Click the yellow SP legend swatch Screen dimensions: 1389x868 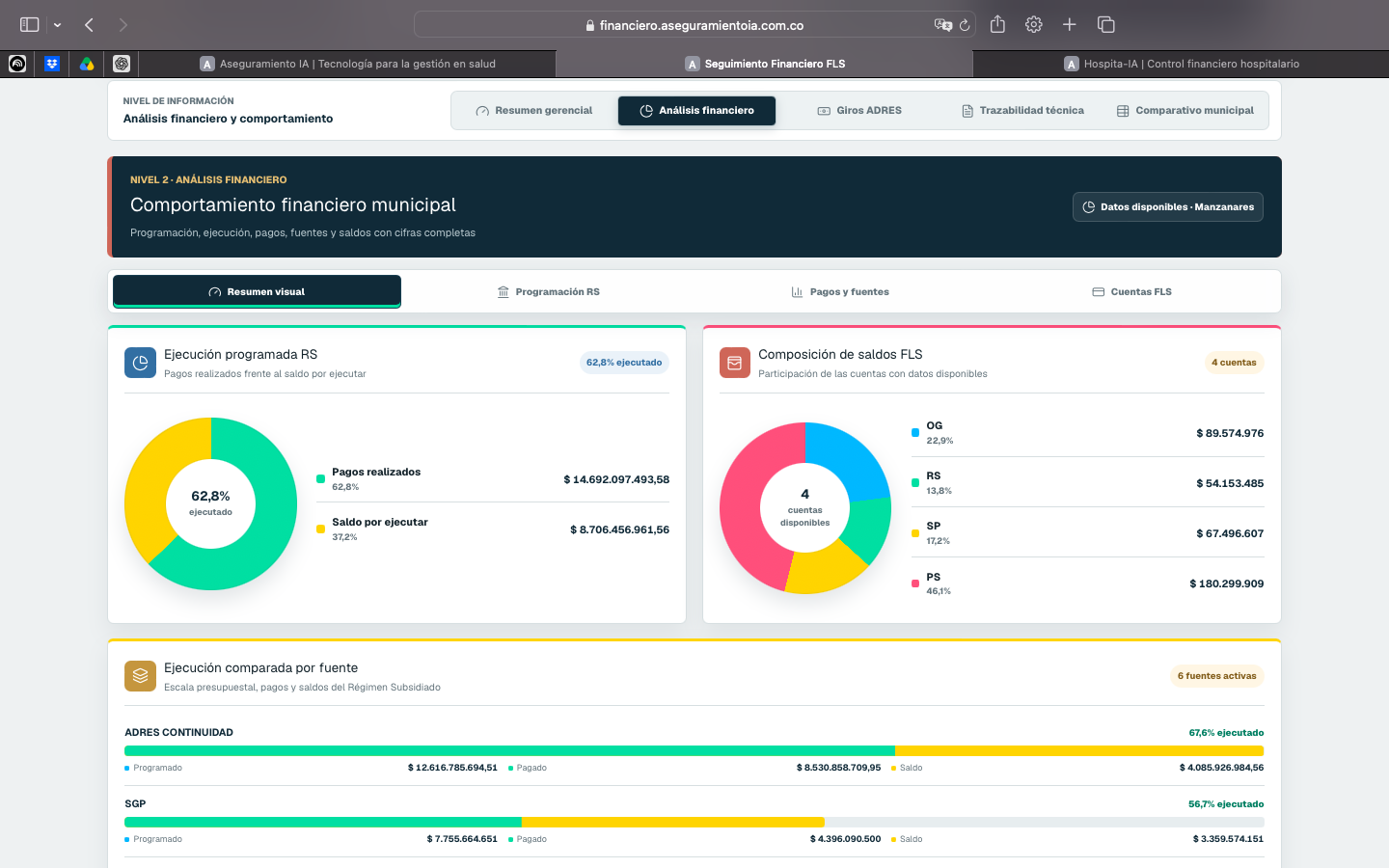[x=915, y=533]
